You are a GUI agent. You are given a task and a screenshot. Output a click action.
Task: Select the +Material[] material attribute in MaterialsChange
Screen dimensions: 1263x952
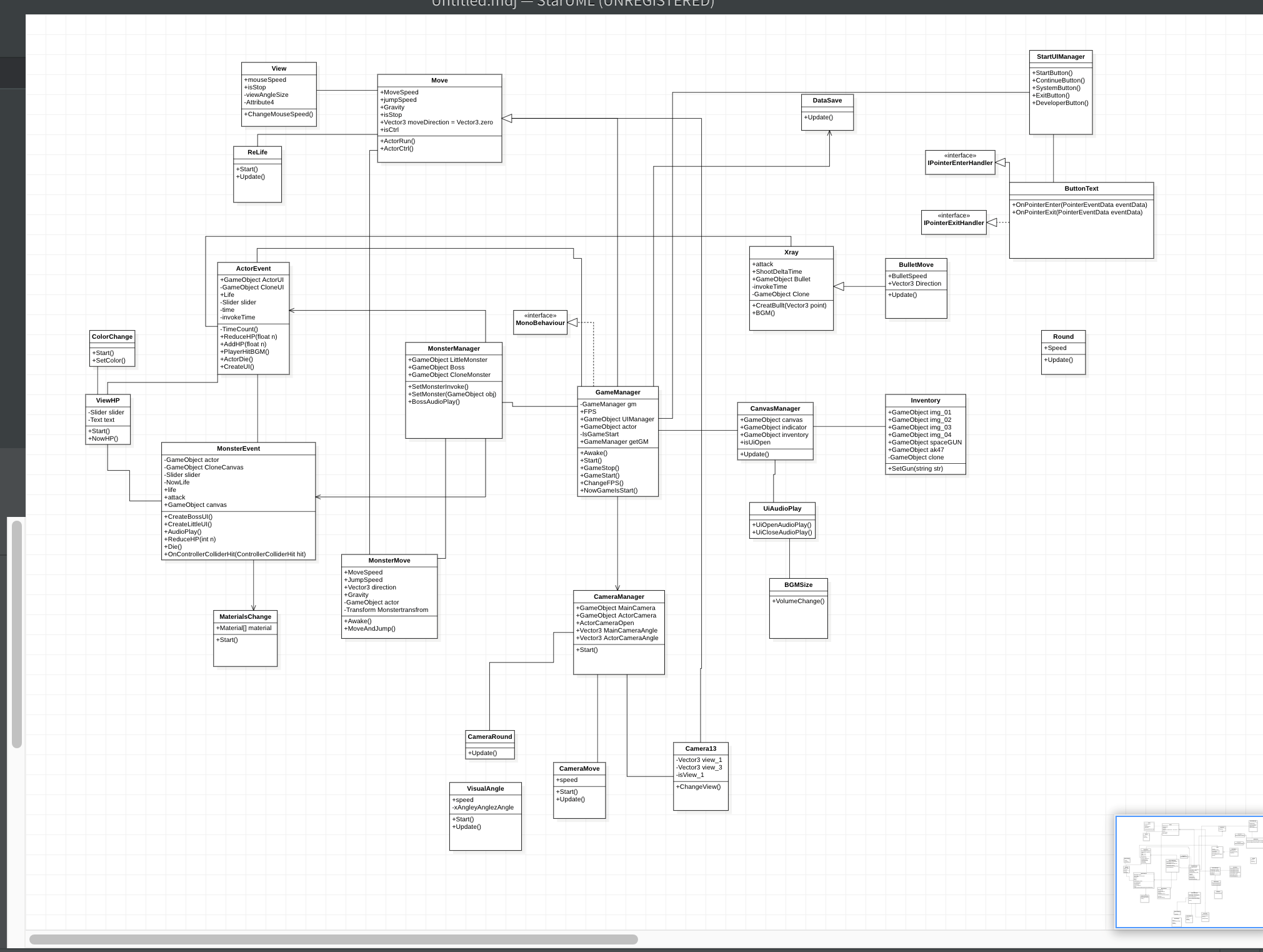[244, 628]
